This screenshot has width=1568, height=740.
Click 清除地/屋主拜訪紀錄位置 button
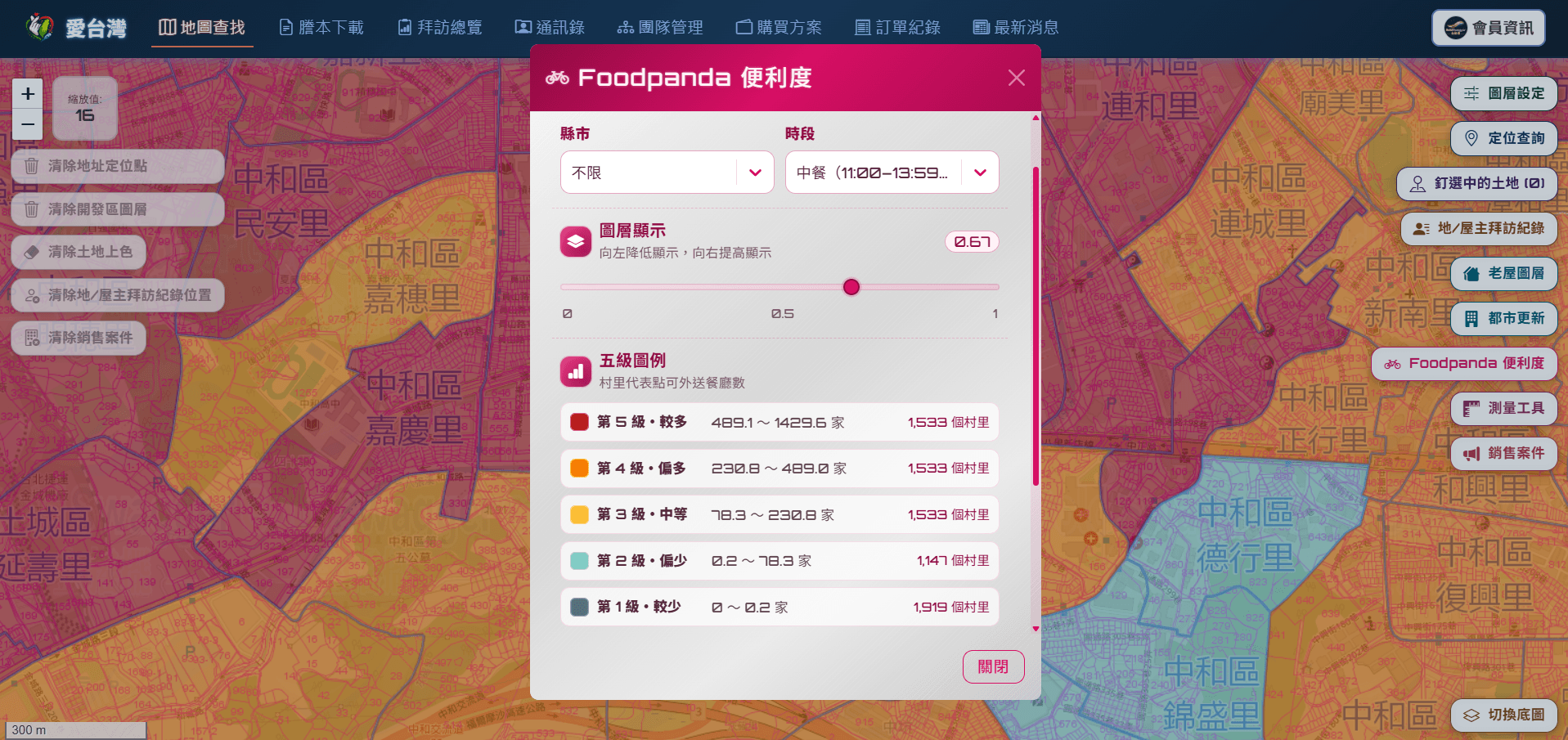pyautogui.click(x=118, y=295)
